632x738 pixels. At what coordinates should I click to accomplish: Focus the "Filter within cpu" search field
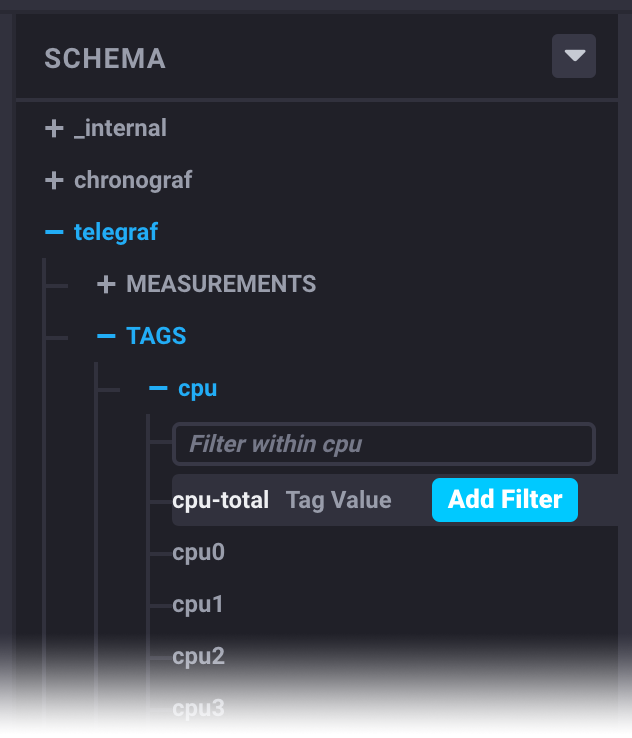click(384, 444)
